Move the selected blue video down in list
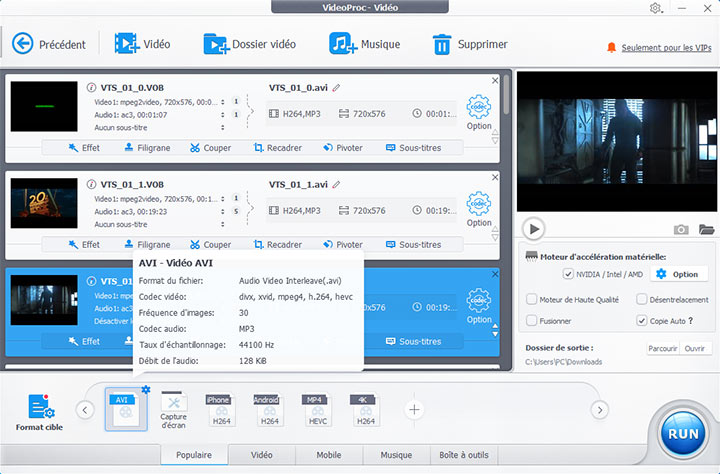Image resolution: width=720 pixels, height=474 pixels. (x=495, y=334)
